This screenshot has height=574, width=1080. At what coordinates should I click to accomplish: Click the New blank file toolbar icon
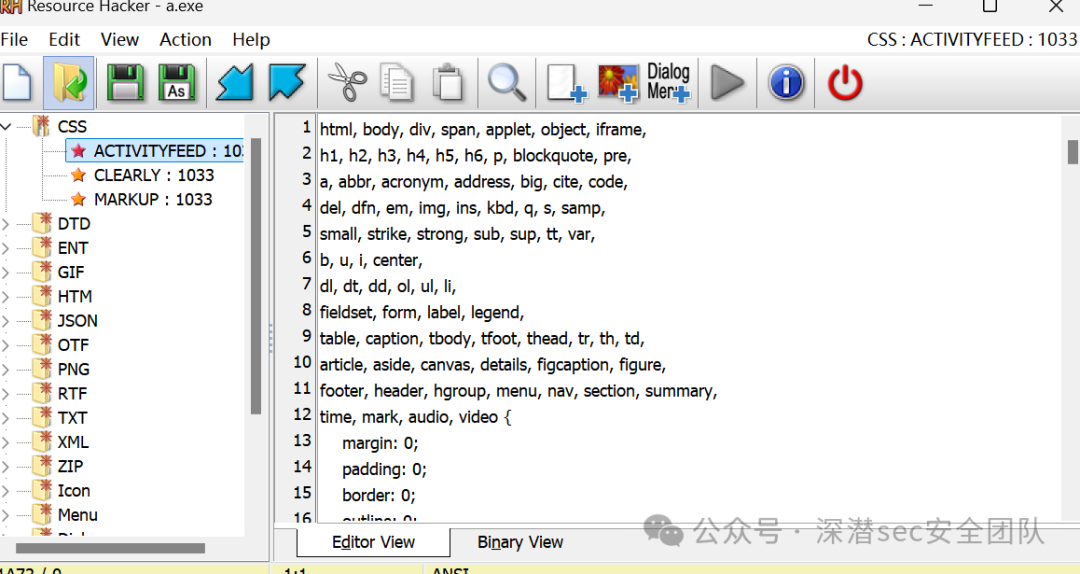(17, 83)
